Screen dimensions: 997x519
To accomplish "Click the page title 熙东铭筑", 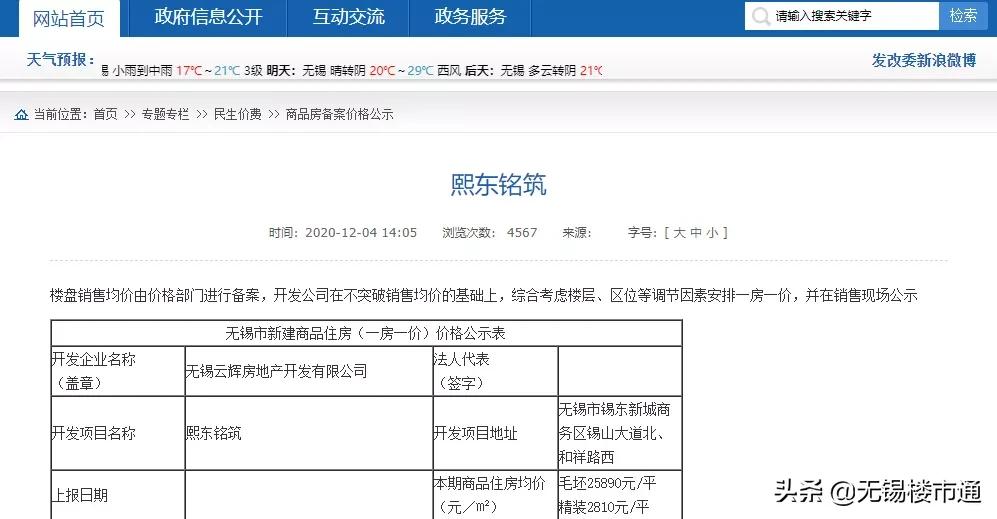I will point(498,184).
